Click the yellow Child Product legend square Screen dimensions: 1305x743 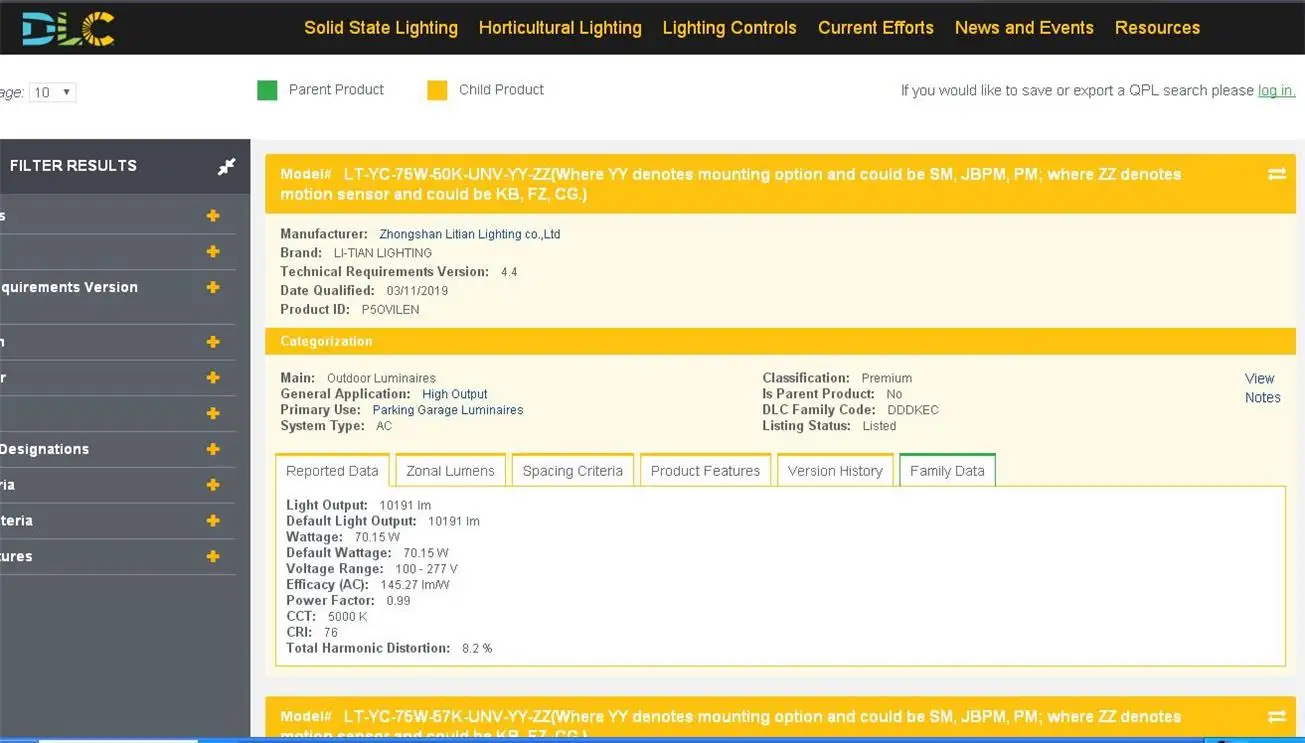[x=437, y=90]
